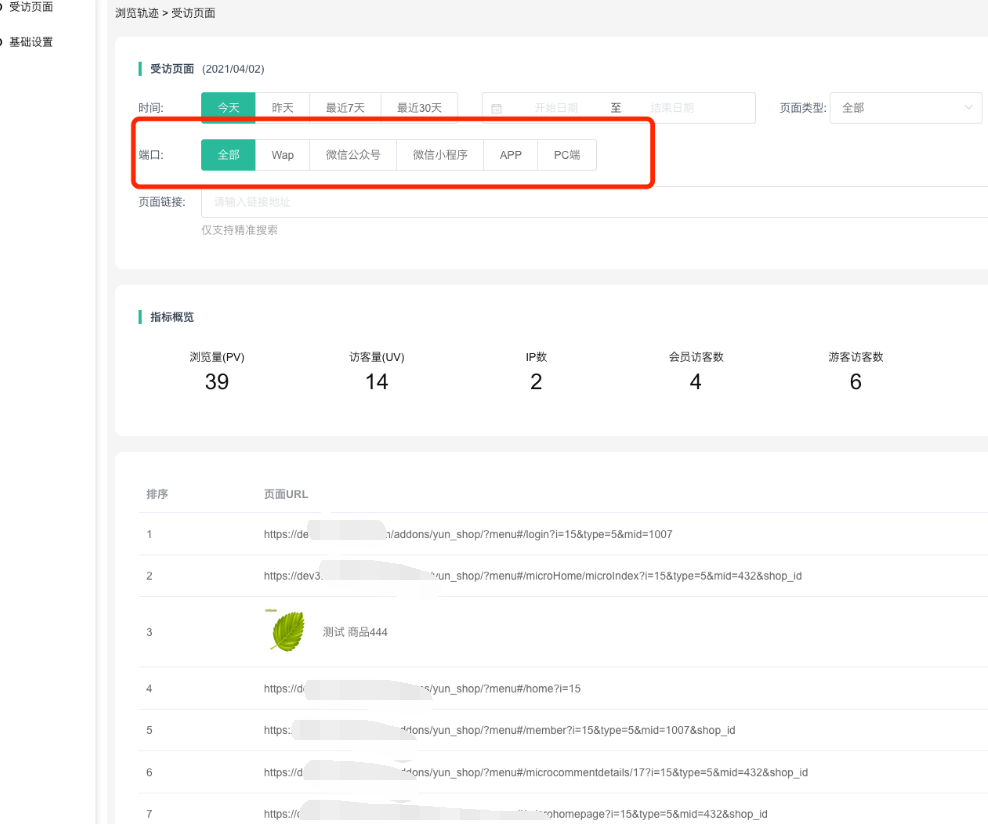Click the 结束日期 end date field
This screenshot has width=988, height=829.
click(671, 108)
